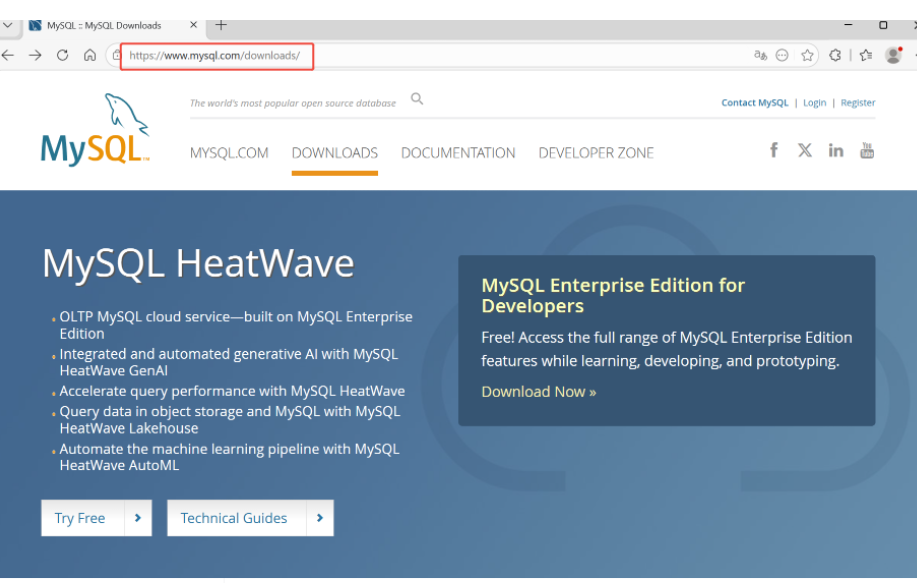Reload the page with refresh icon
917x583 pixels.
[x=63, y=56]
